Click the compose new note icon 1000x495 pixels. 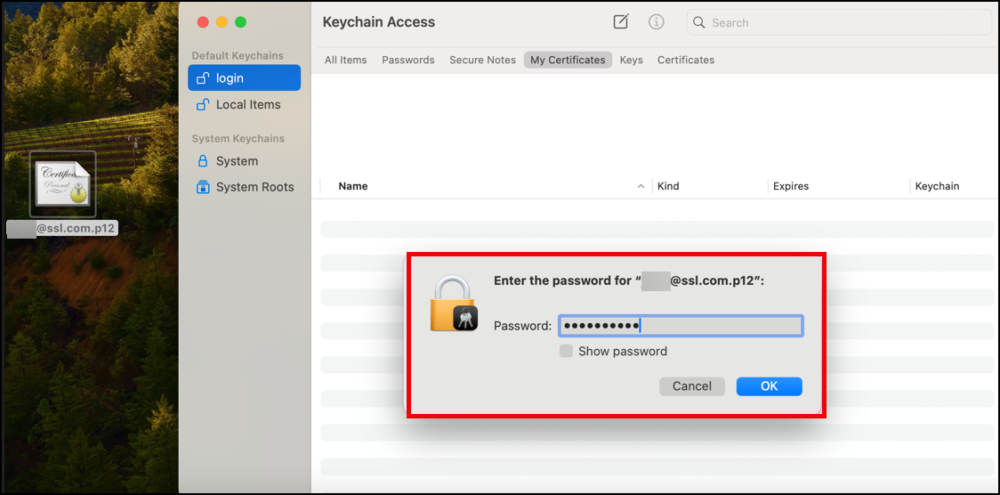tap(621, 22)
